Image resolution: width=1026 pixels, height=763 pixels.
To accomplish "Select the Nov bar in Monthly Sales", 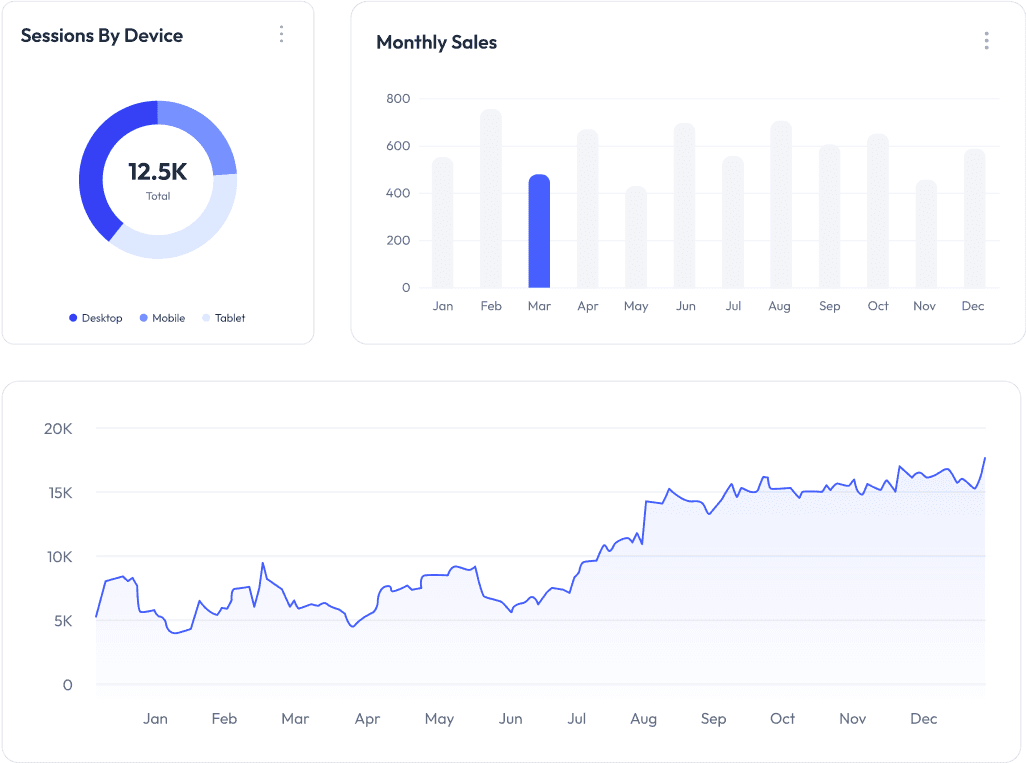I will 926,234.
